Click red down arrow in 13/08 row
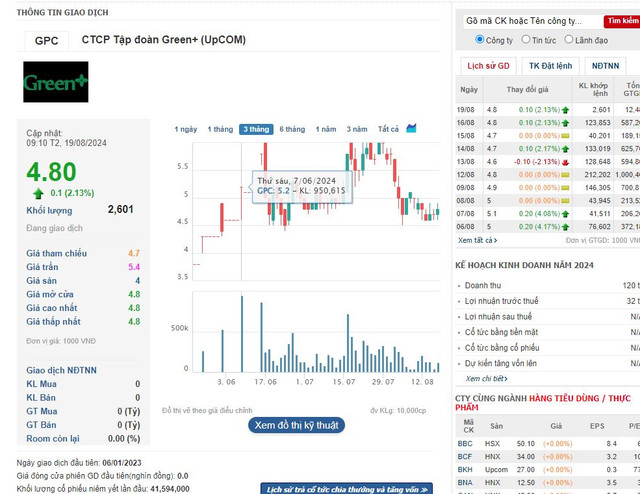640x494 pixels. coord(565,162)
